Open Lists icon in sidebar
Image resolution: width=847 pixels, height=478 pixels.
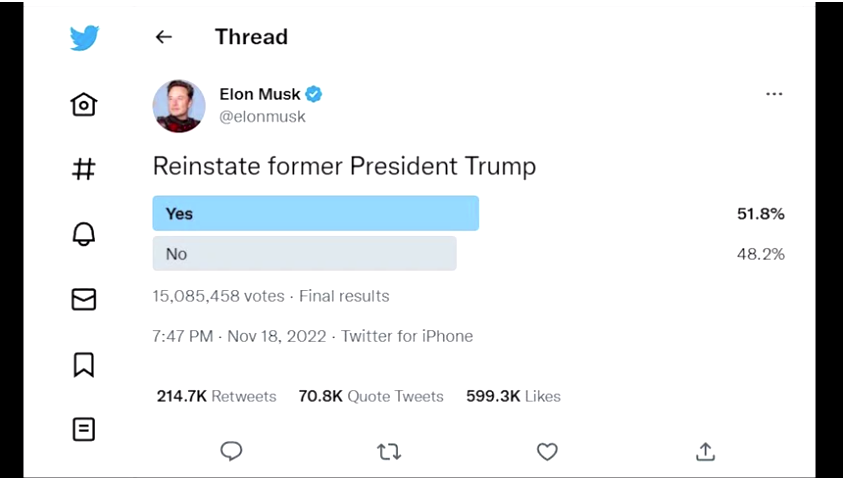[84, 429]
